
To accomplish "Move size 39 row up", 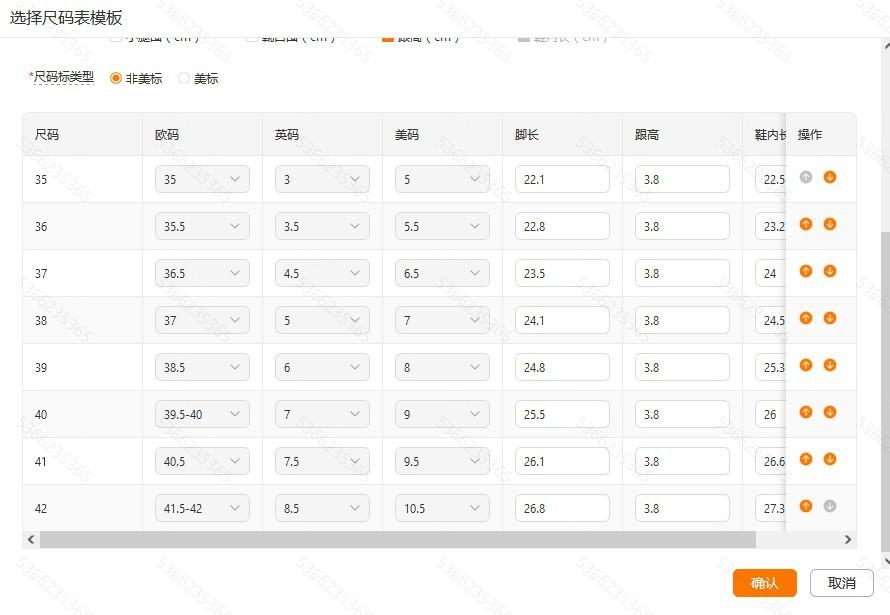I will coord(805,365).
